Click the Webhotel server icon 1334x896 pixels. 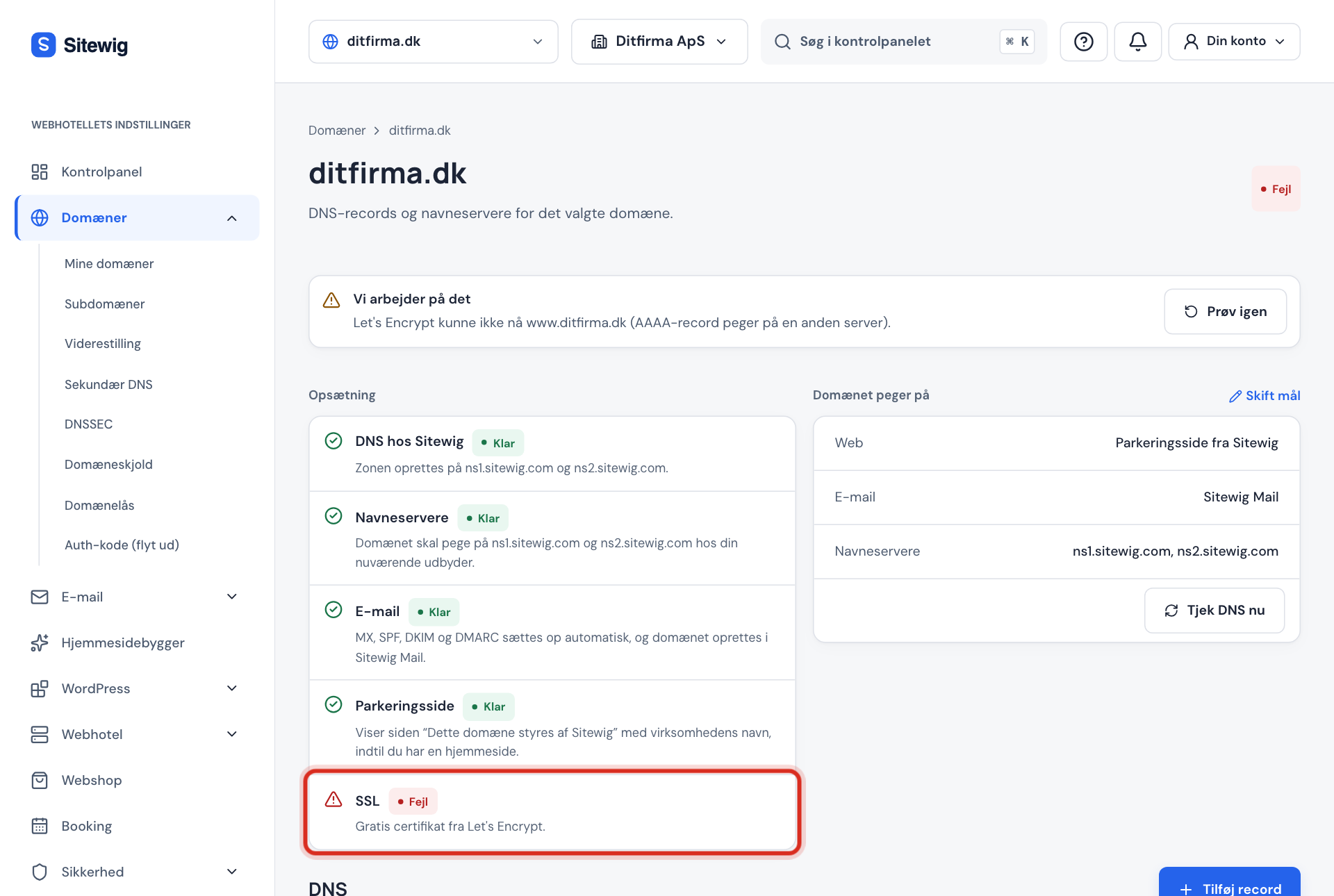pyautogui.click(x=40, y=734)
